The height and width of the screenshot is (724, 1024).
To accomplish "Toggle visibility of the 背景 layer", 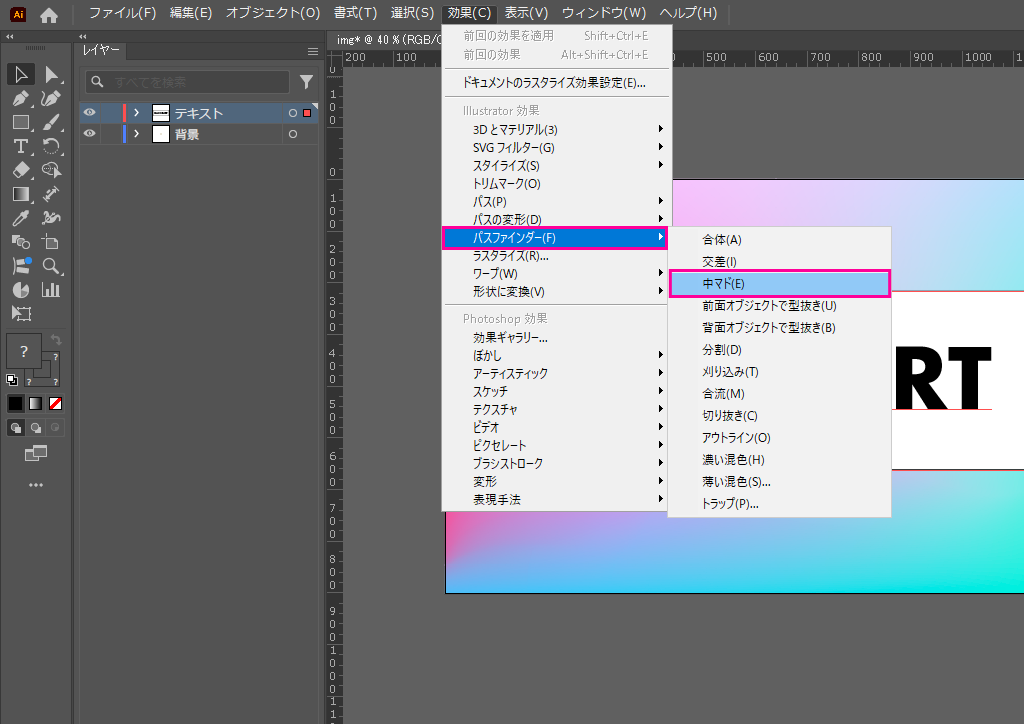I will 90,134.
